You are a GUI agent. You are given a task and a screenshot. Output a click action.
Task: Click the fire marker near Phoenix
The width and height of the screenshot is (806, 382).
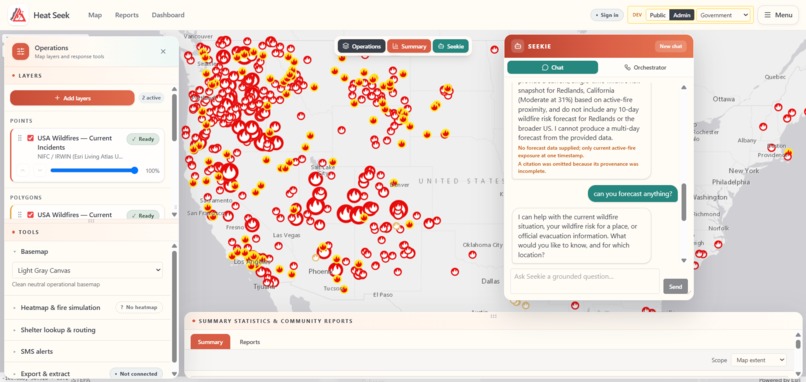[336, 269]
